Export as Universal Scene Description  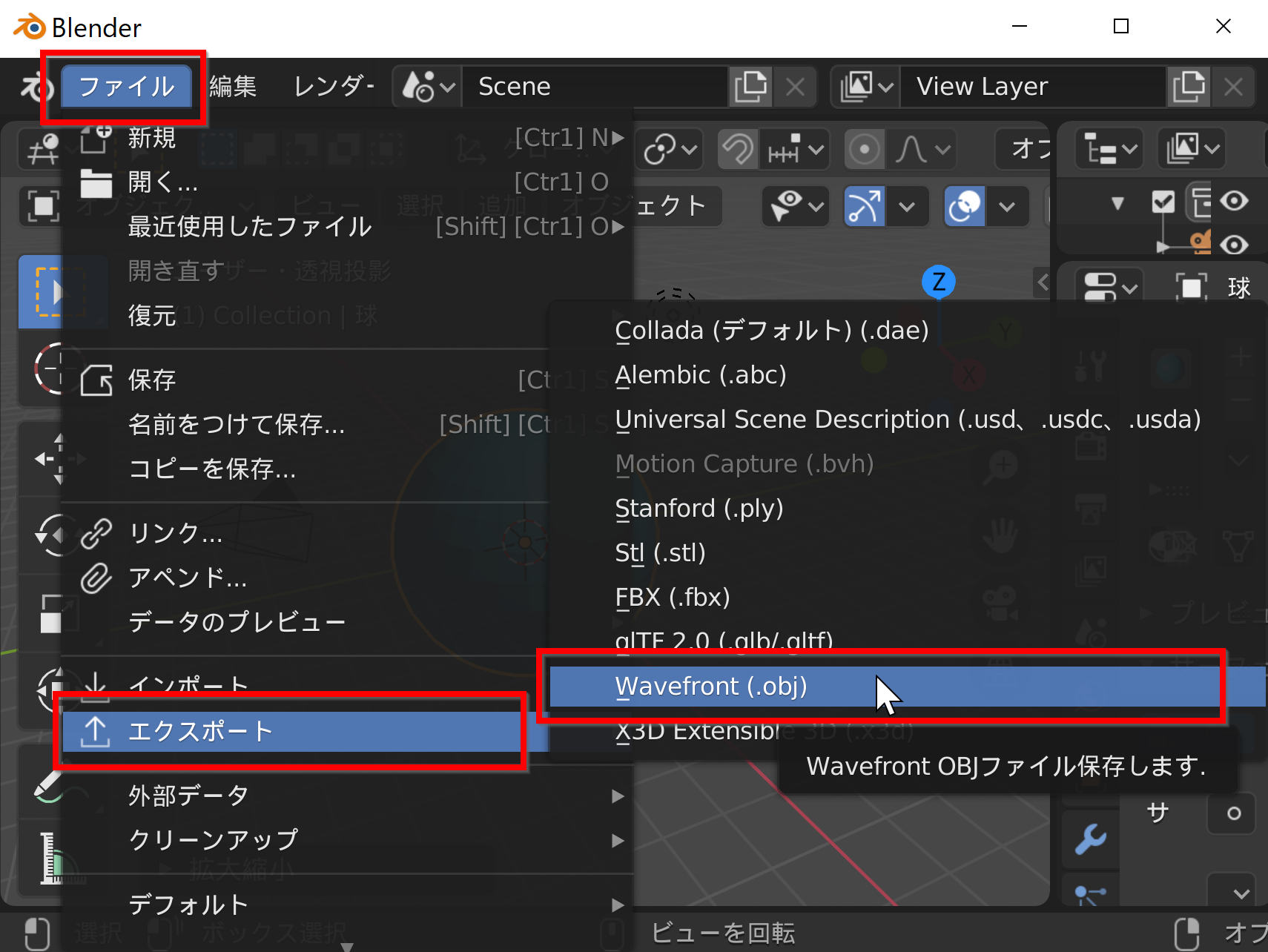pos(908,420)
